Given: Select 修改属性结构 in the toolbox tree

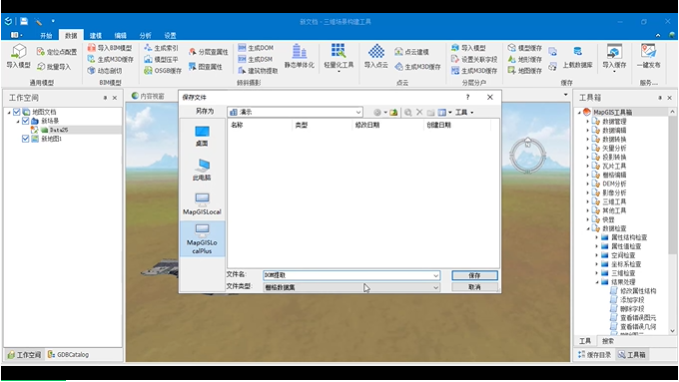Looking at the screenshot, I should click(x=637, y=291).
